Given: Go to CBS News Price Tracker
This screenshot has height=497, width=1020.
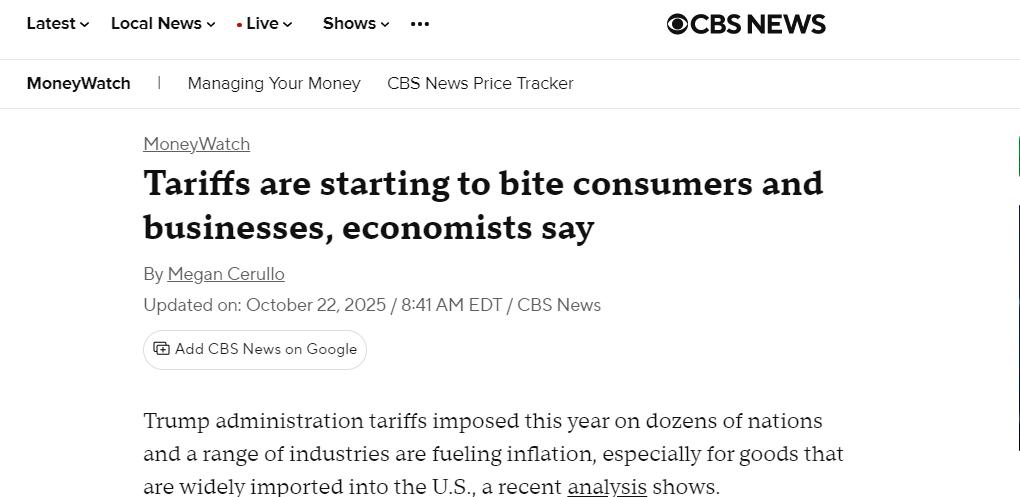Looking at the screenshot, I should (480, 84).
